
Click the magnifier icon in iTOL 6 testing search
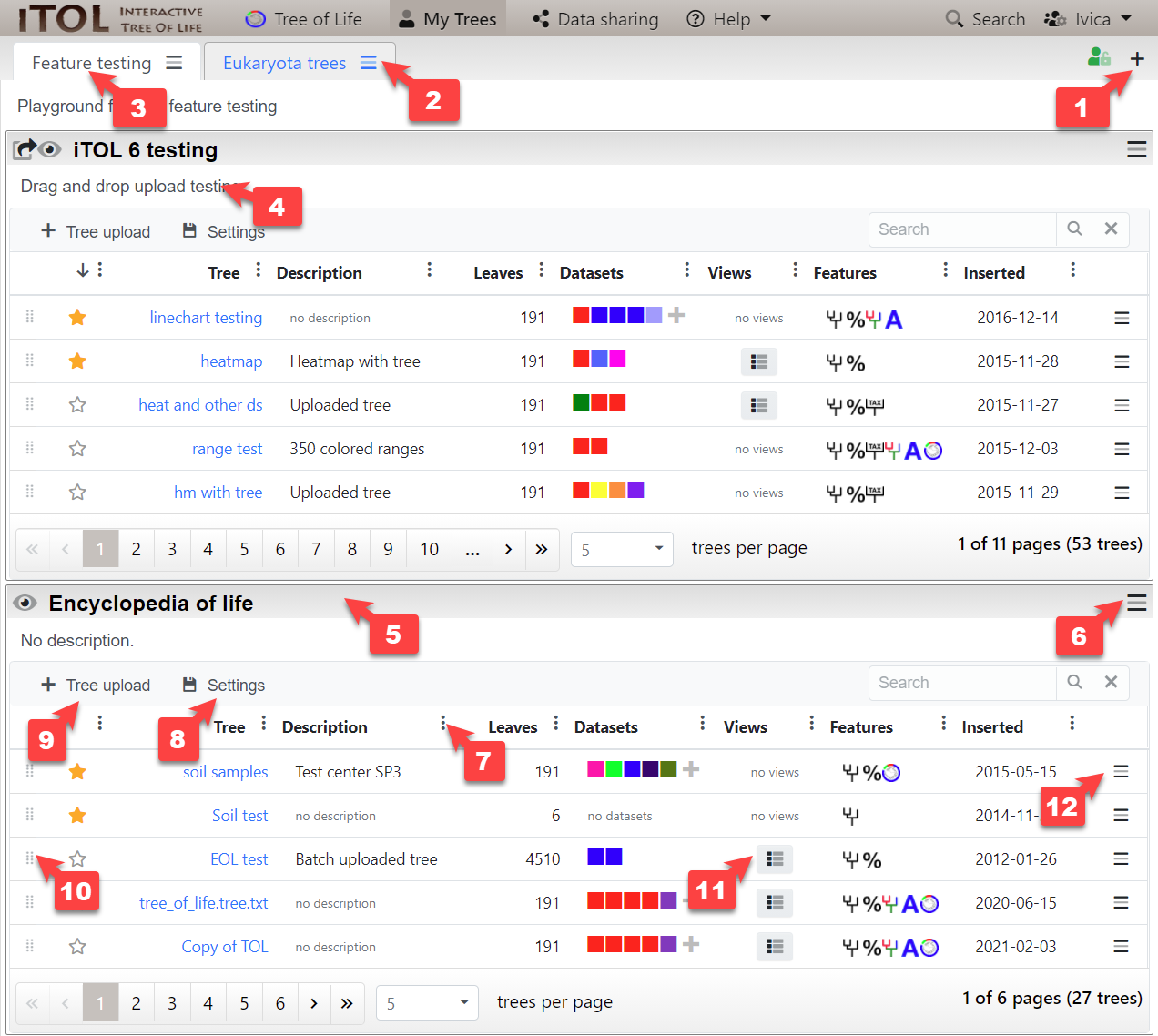coord(1074,229)
